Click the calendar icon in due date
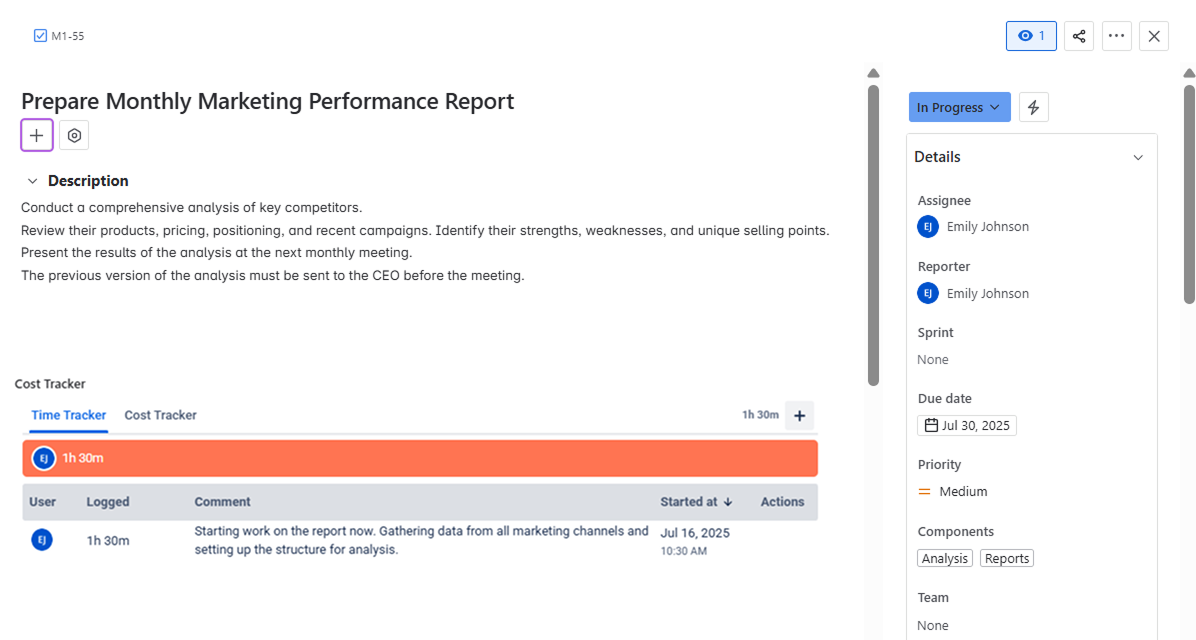Viewport: 1196px width, 640px height. [x=931, y=425]
